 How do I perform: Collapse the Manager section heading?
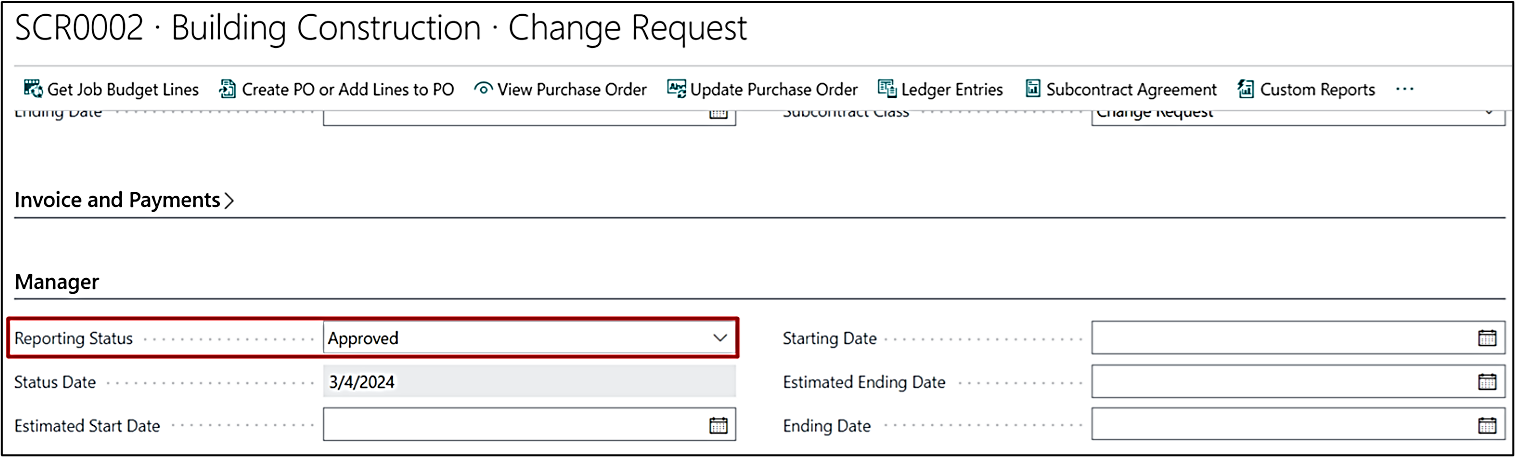57,282
